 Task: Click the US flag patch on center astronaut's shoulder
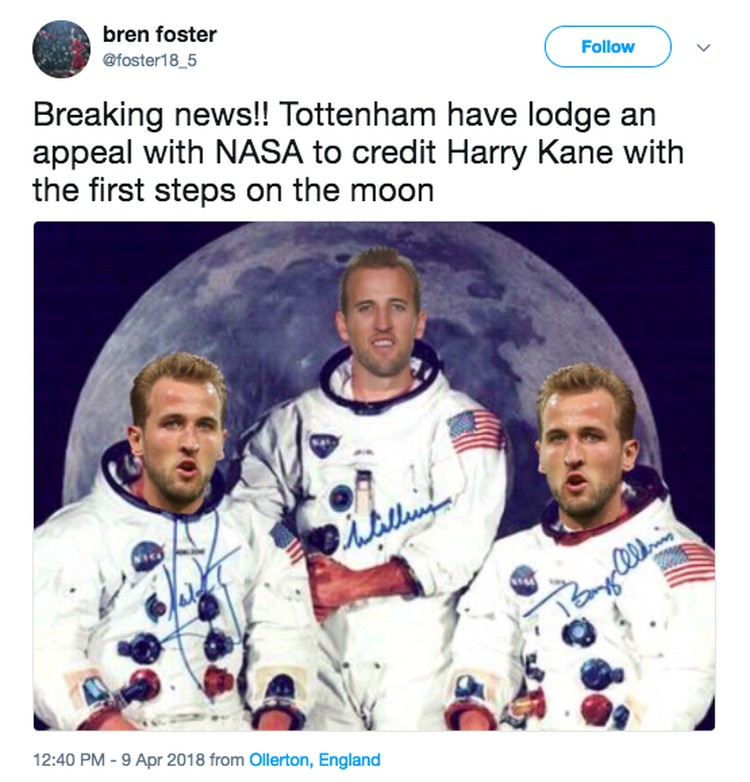coord(474,431)
